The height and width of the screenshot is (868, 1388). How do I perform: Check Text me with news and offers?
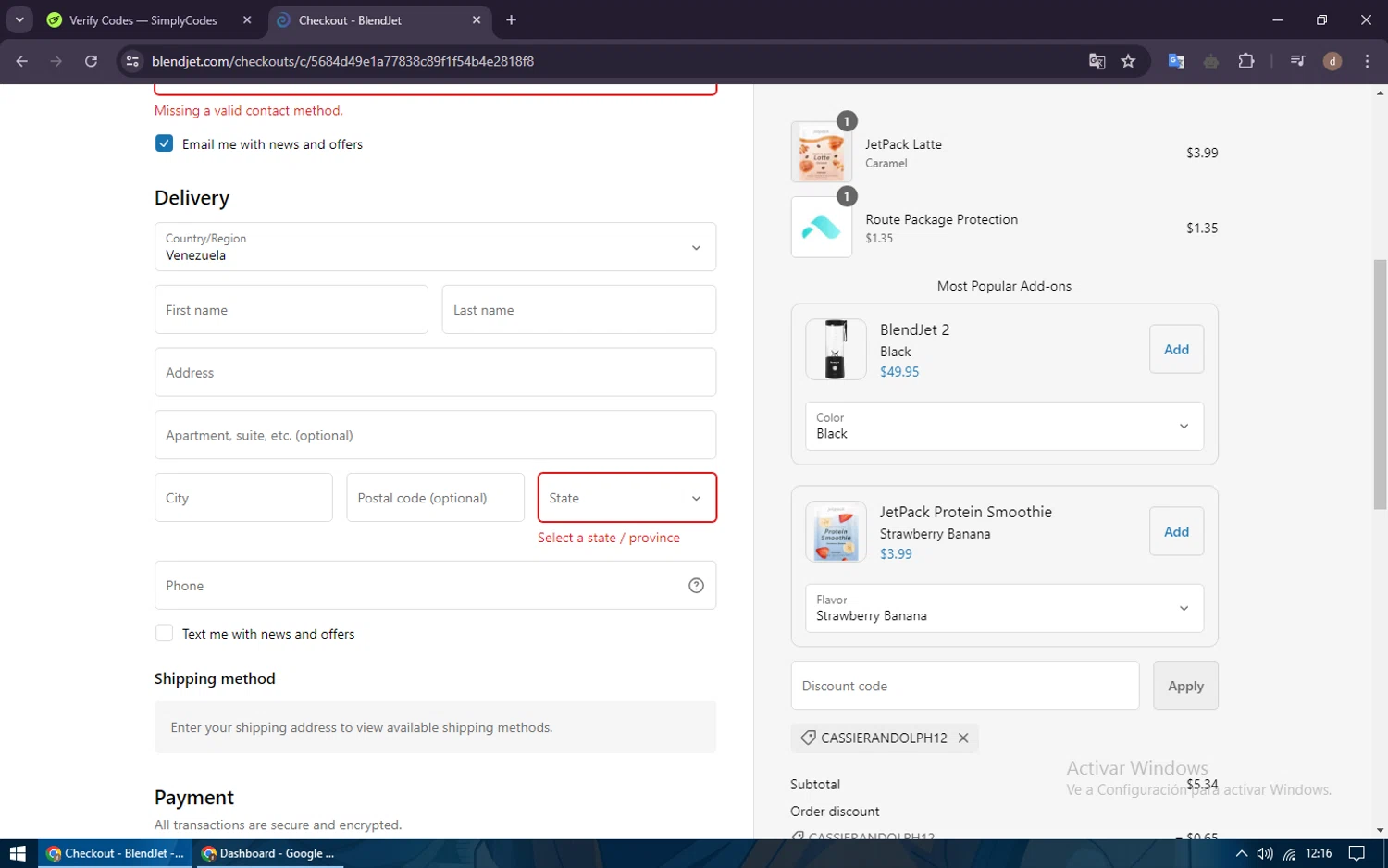click(164, 633)
